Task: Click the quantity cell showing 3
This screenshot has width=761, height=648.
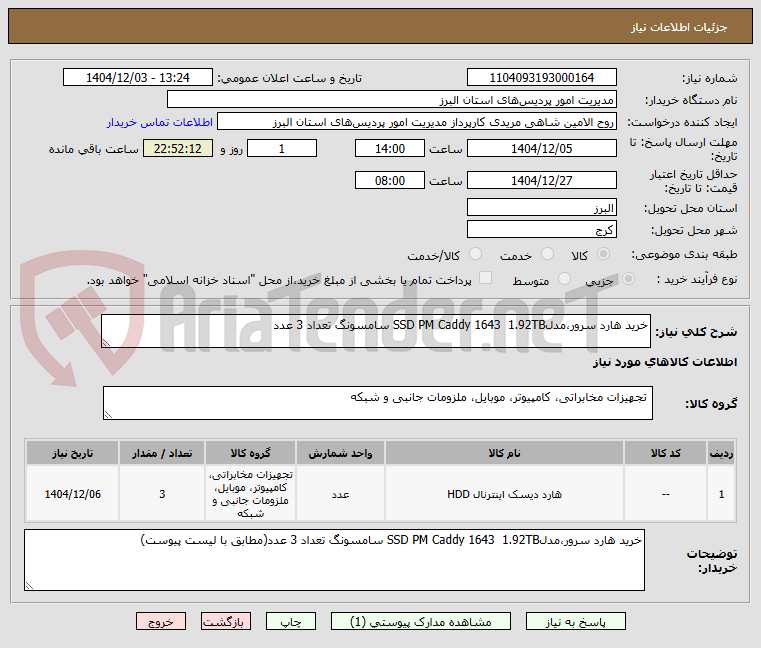Action: [162, 494]
